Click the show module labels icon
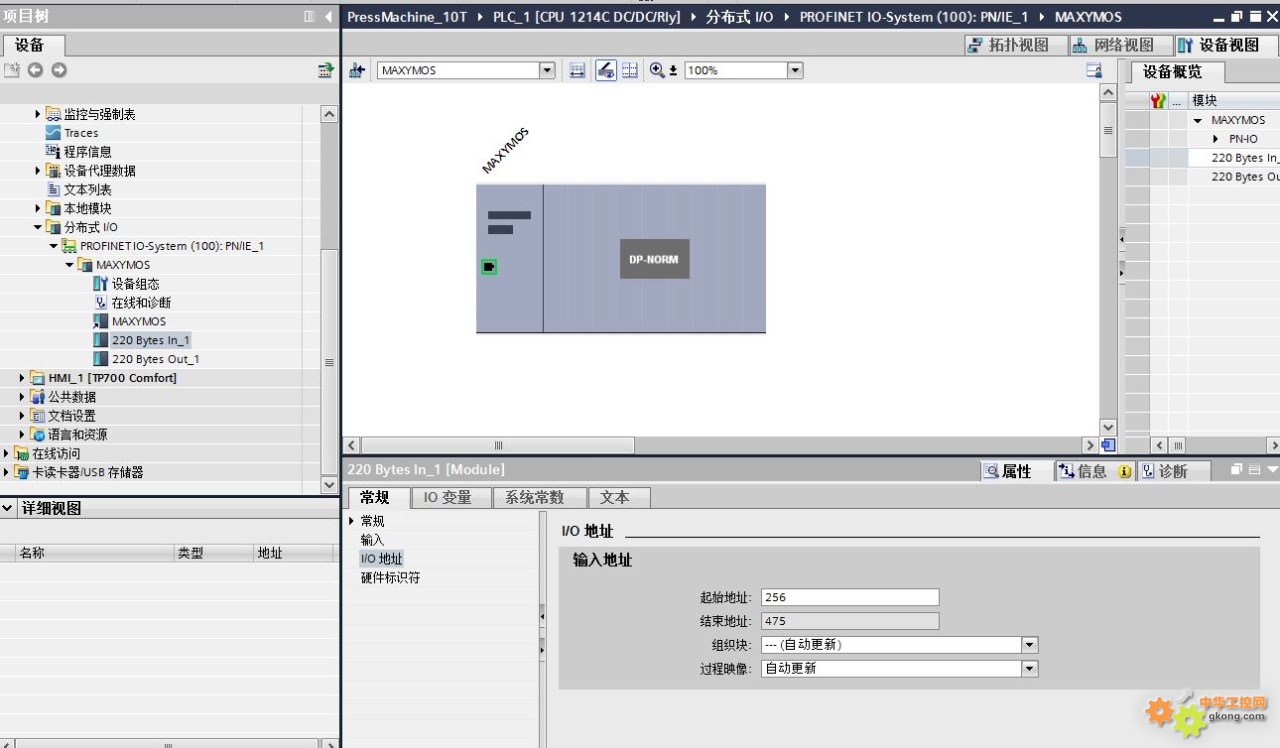 577,70
